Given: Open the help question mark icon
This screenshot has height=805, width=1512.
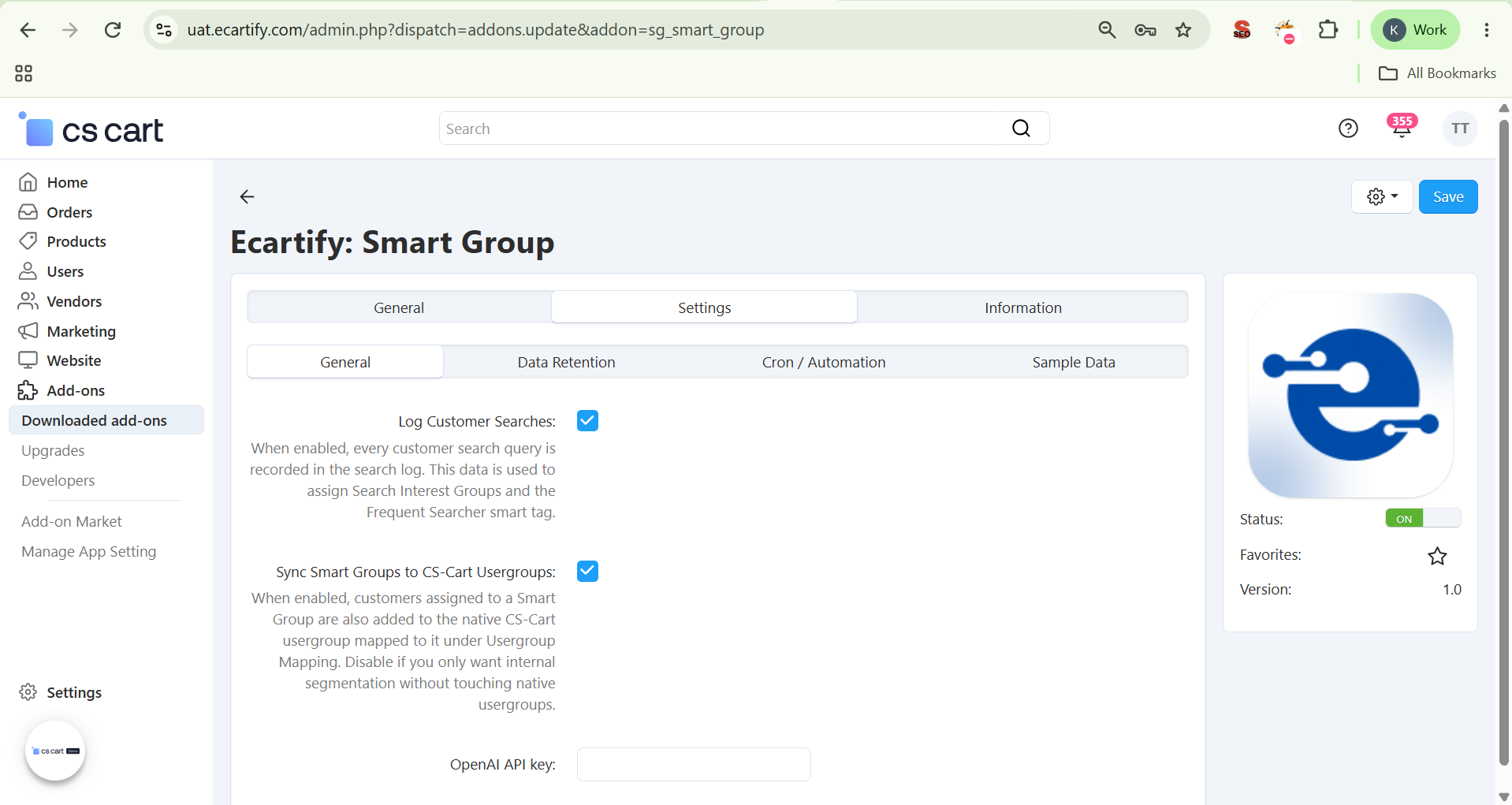Looking at the screenshot, I should pyautogui.click(x=1348, y=129).
